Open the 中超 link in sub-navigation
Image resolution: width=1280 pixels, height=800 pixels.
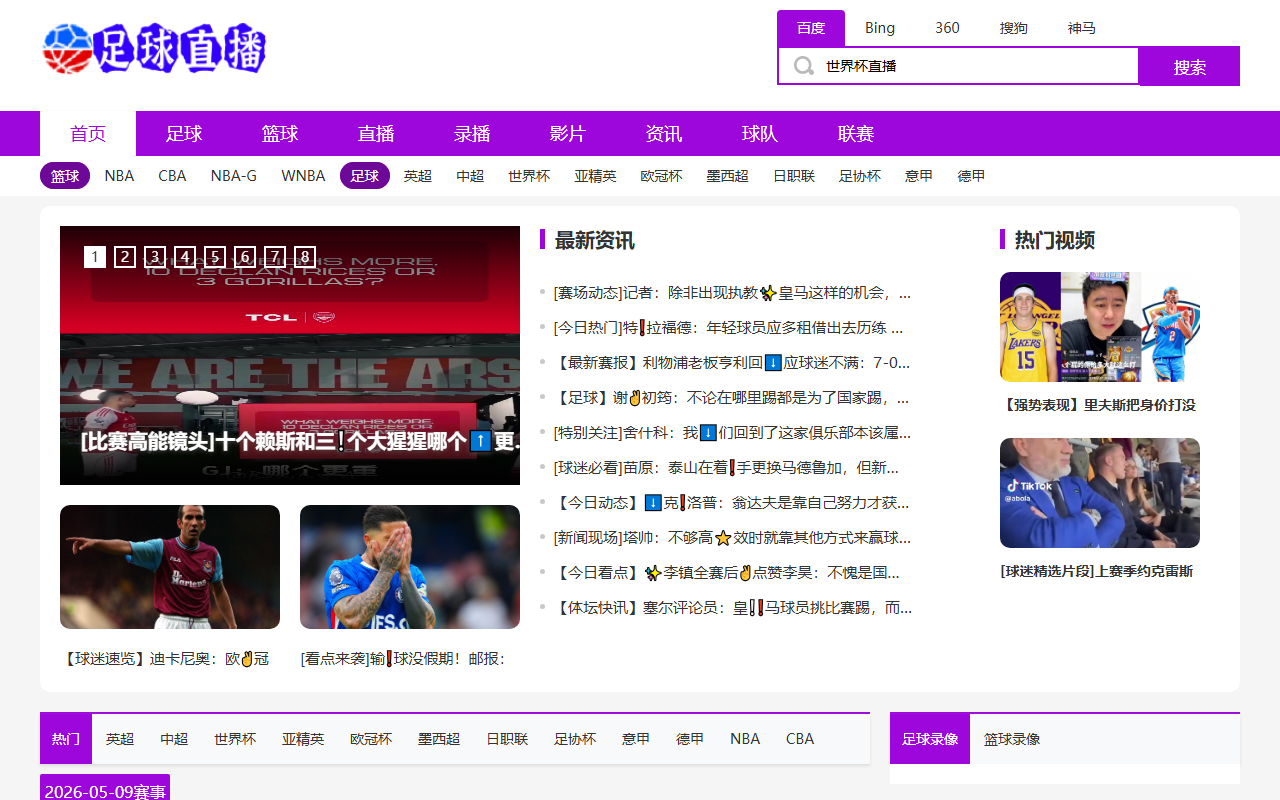[470, 176]
